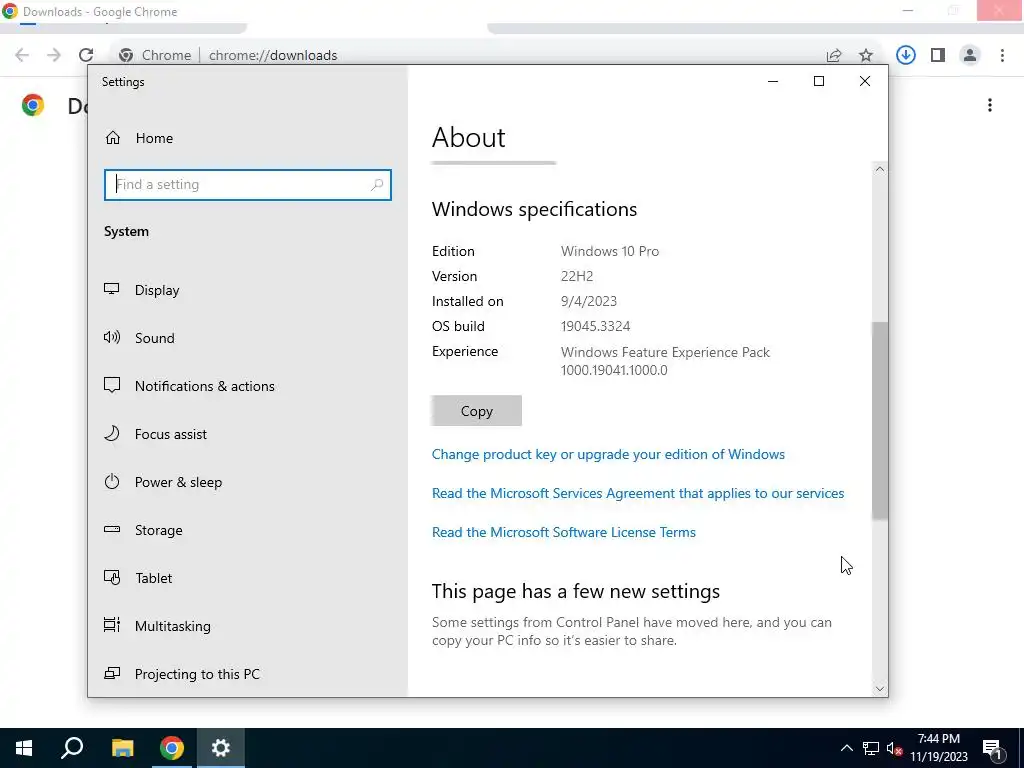1024x768 pixels.
Task: Click the Find a setting search box
Action: tap(248, 185)
